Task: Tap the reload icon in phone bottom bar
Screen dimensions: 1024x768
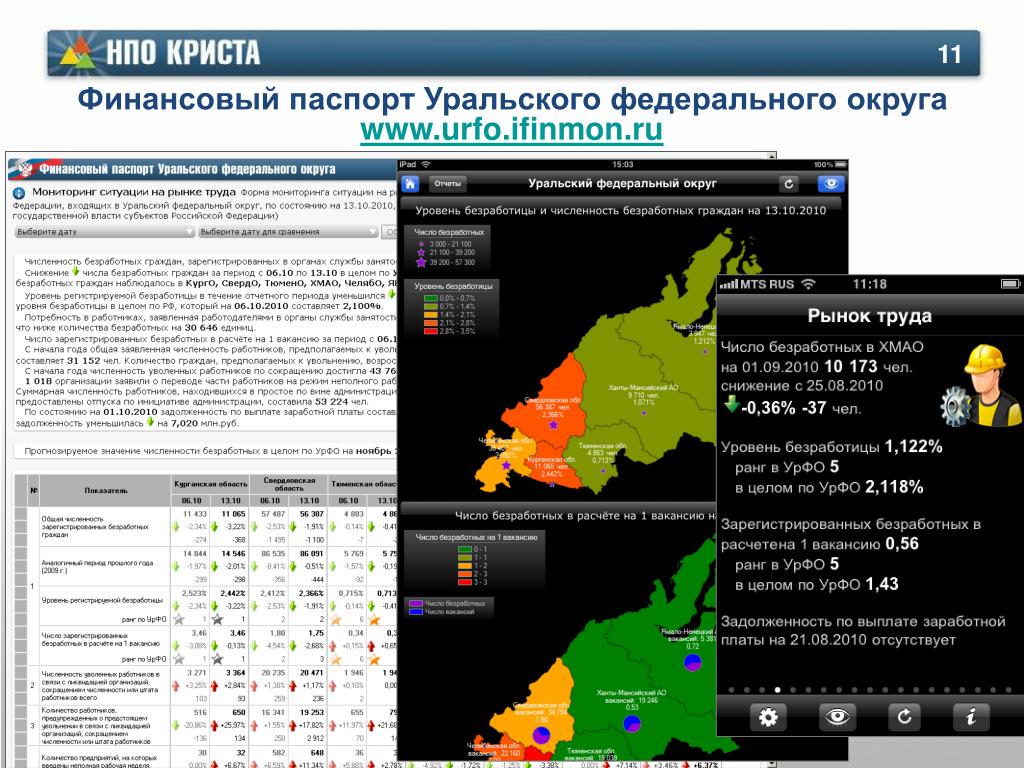Action: (904, 717)
